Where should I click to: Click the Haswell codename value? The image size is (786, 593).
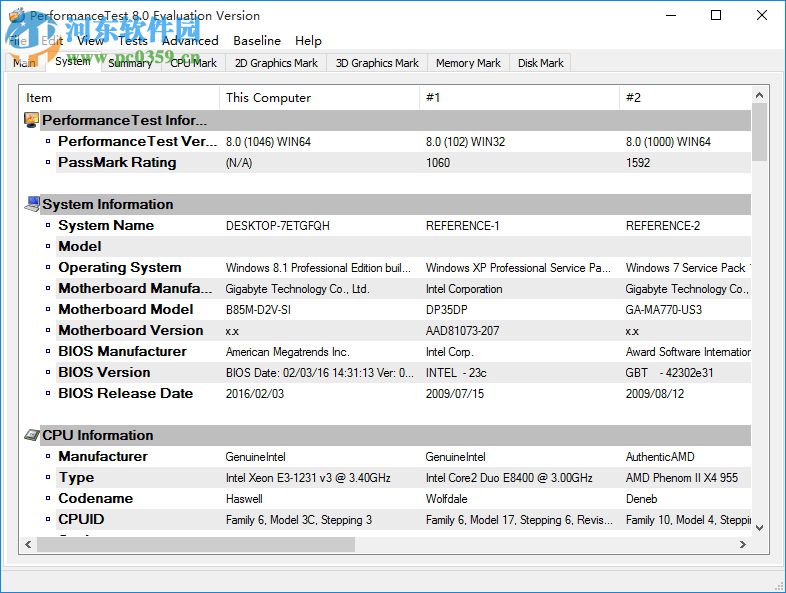[x=244, y=499]
